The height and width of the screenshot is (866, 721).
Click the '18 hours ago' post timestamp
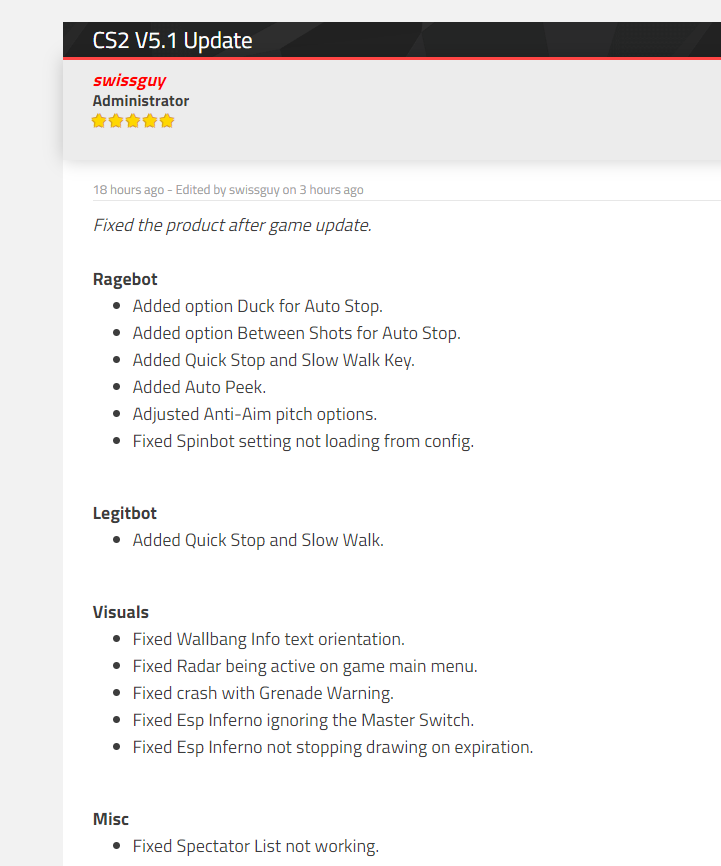[129, 189]
